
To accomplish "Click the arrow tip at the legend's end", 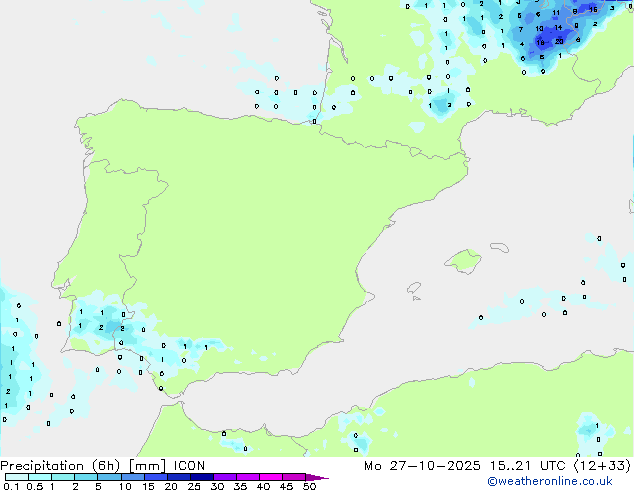I will click(x=317, y=477).
